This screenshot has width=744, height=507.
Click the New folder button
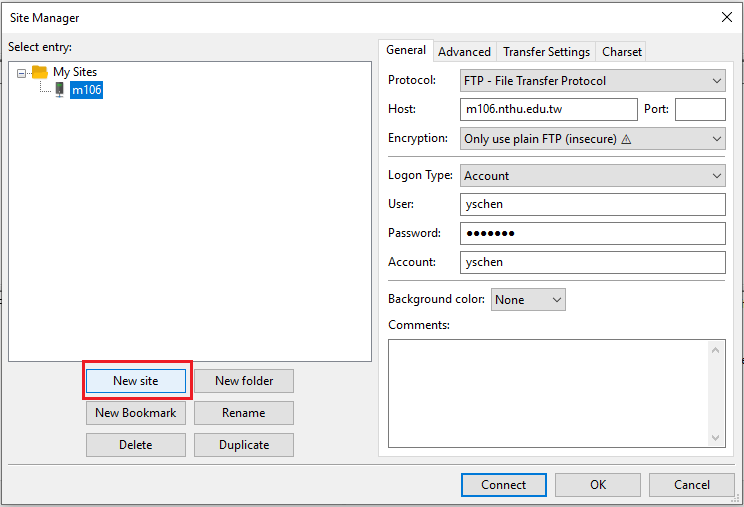tap(244, 381)
